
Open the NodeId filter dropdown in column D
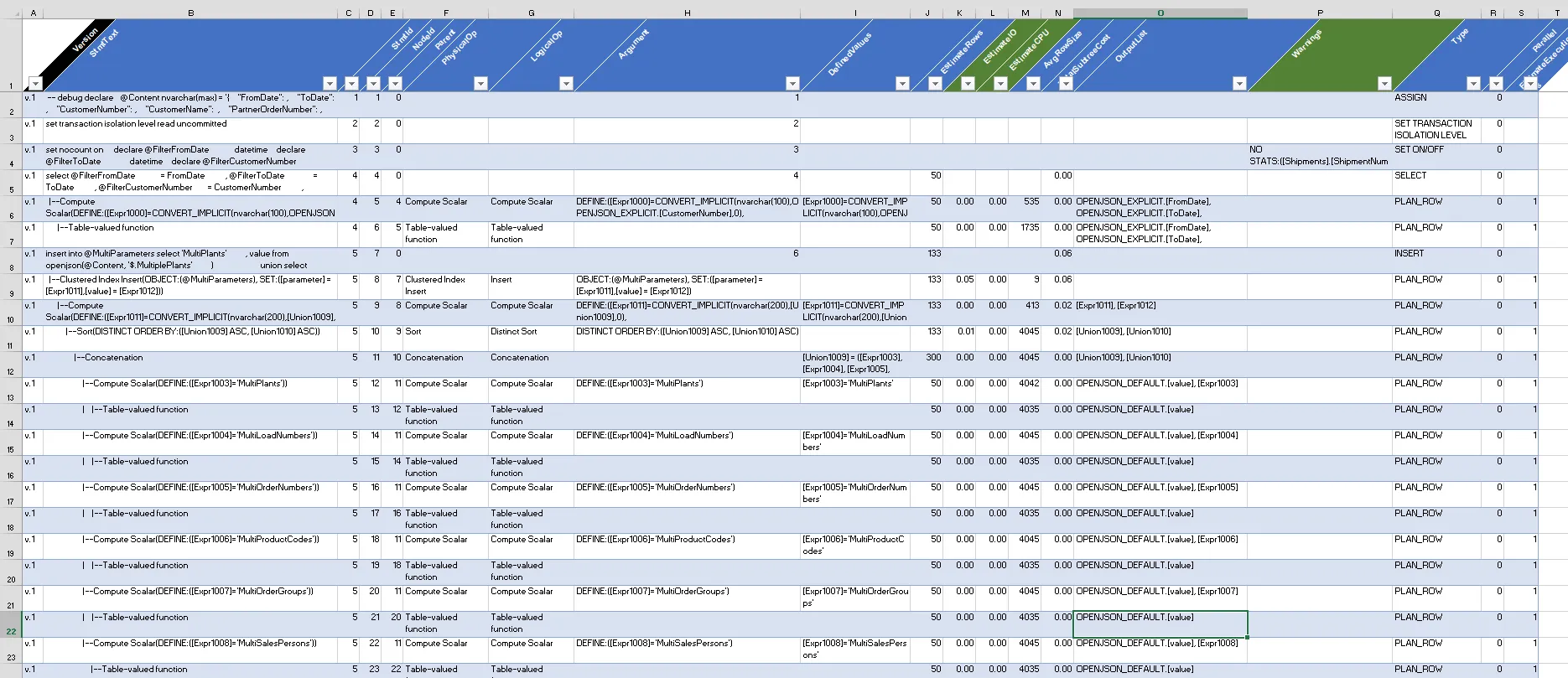(374, 83)
